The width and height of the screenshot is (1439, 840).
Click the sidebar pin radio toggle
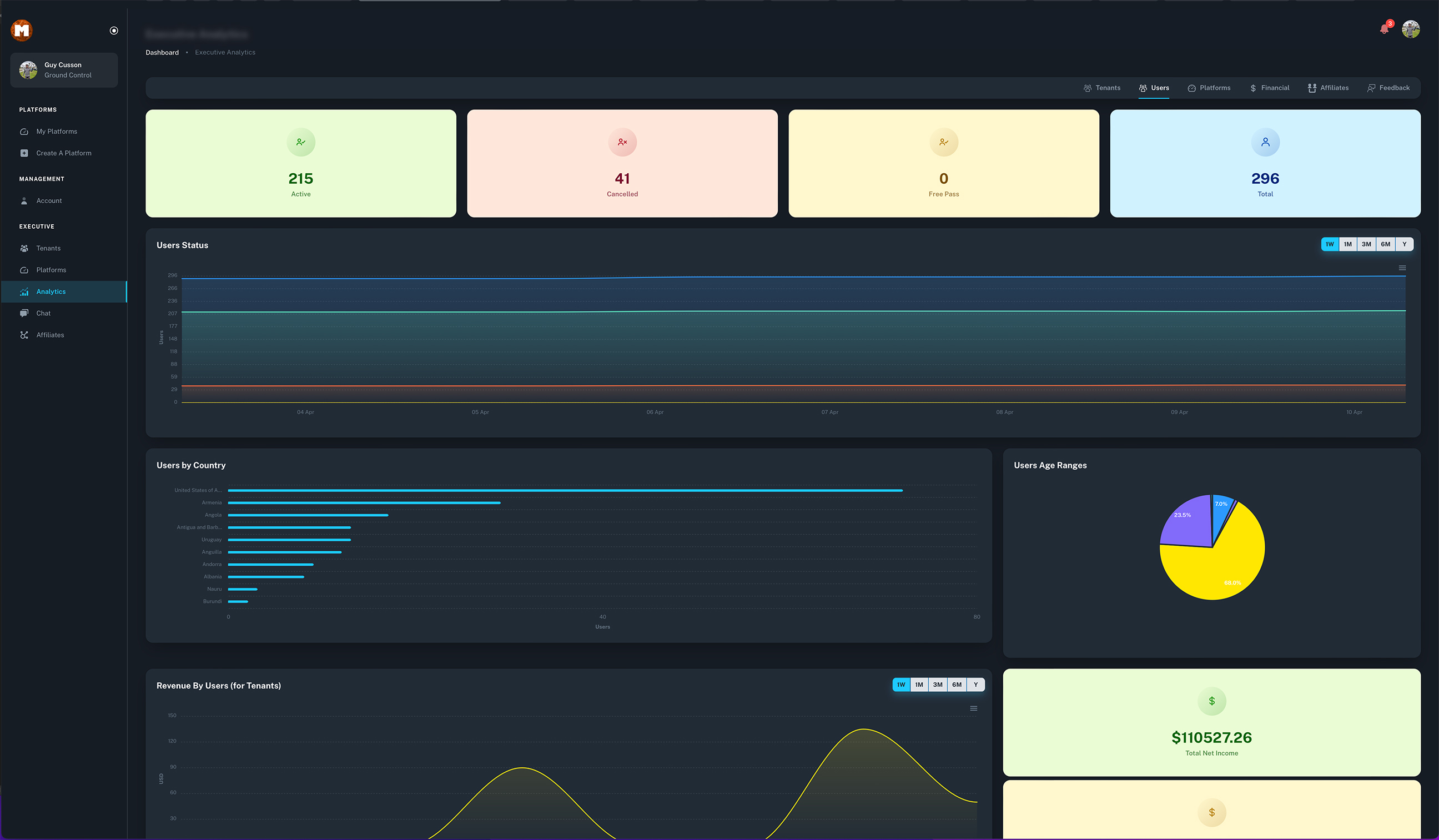point(114,31)
